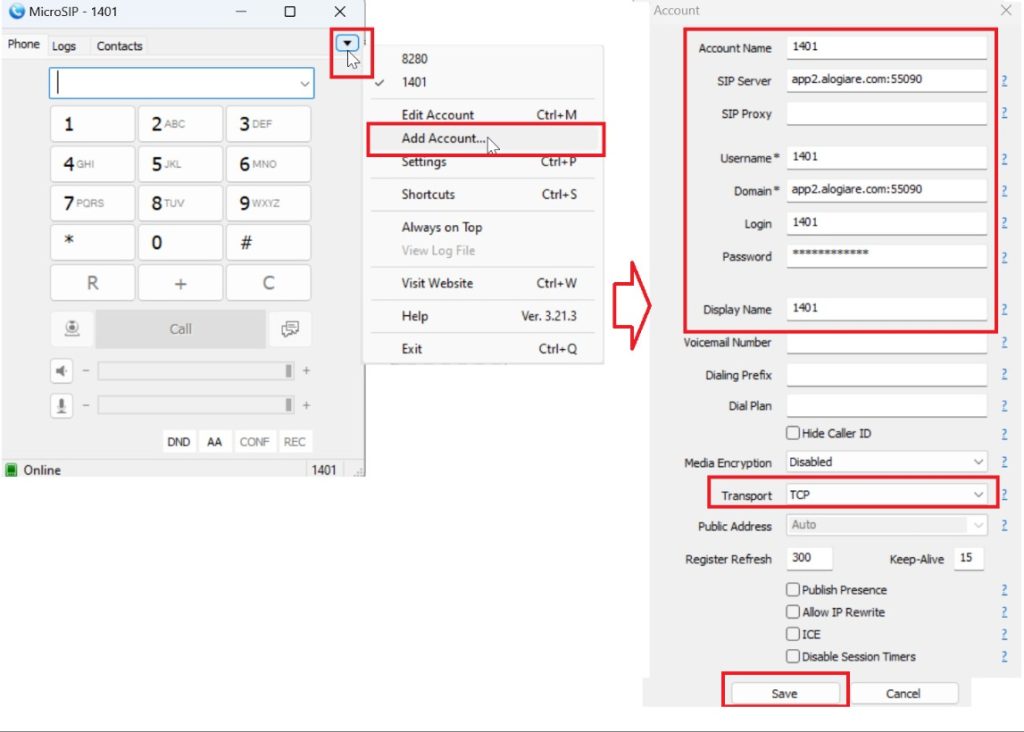
Task: Click the Cancel button in Account dialog
Action: point(903,693)
